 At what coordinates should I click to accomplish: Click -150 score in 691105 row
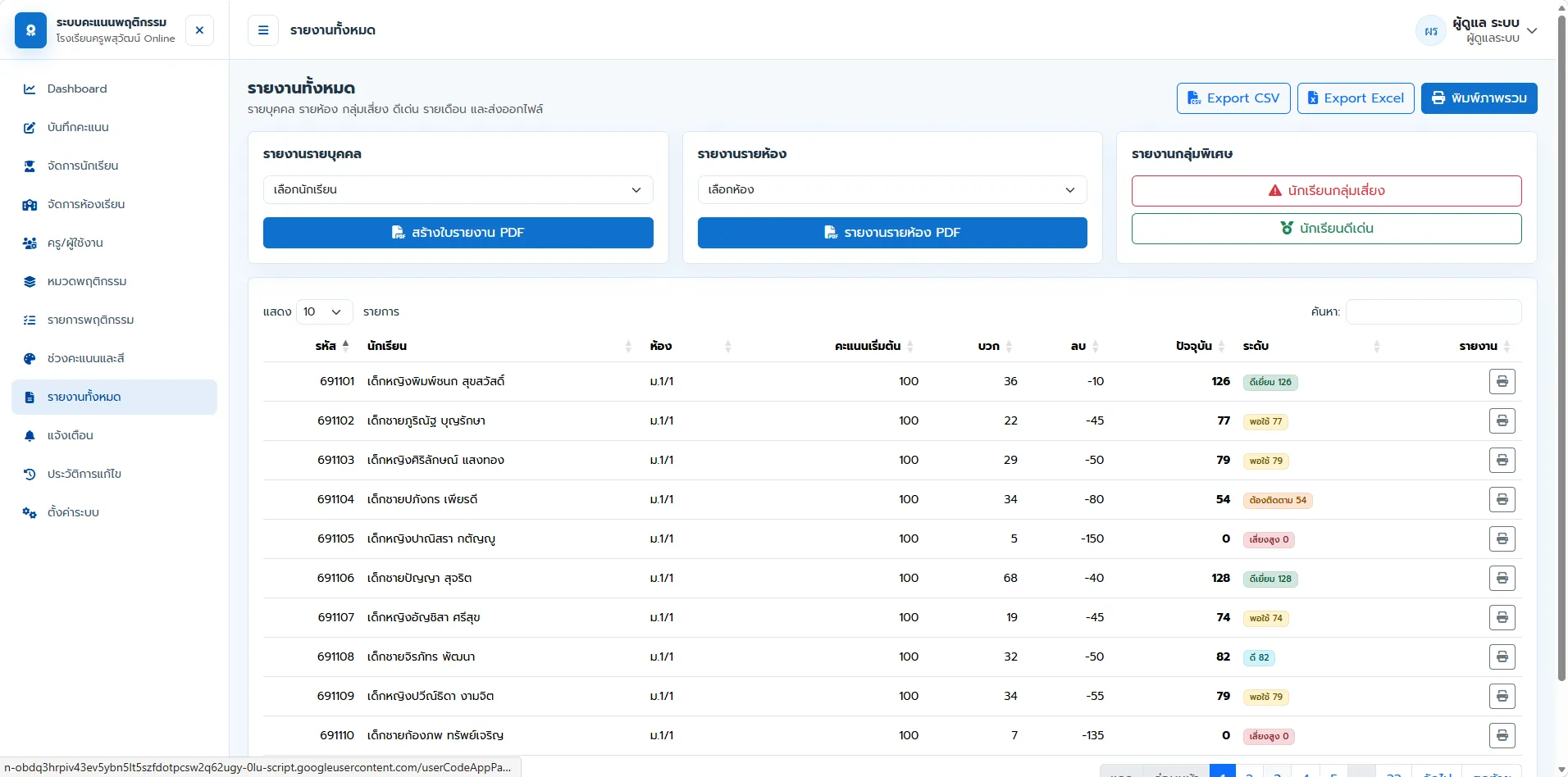(x=1092, y=538)
